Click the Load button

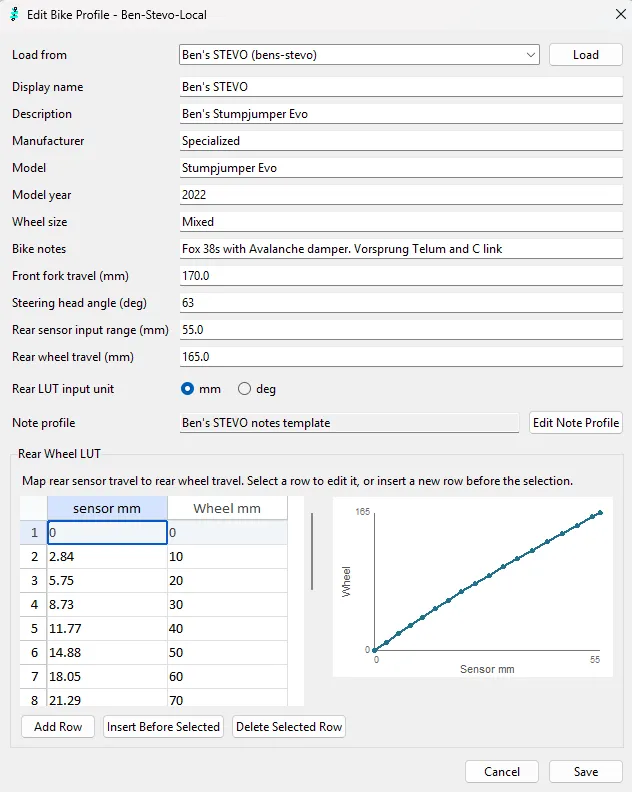click(586, 55)
